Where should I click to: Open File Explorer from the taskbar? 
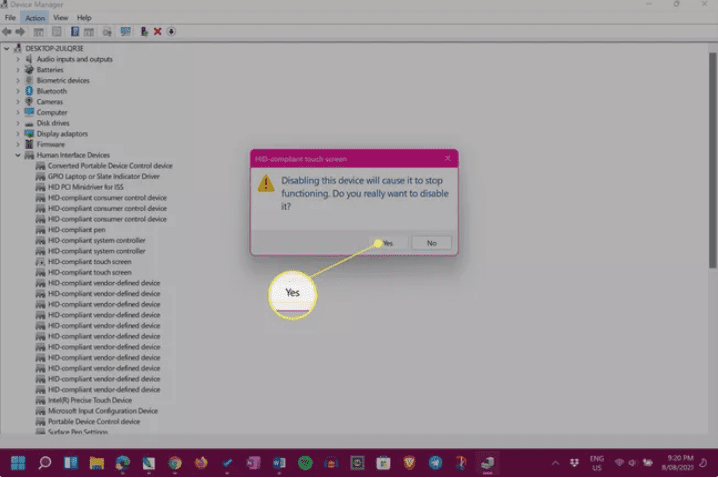point(97,462)
